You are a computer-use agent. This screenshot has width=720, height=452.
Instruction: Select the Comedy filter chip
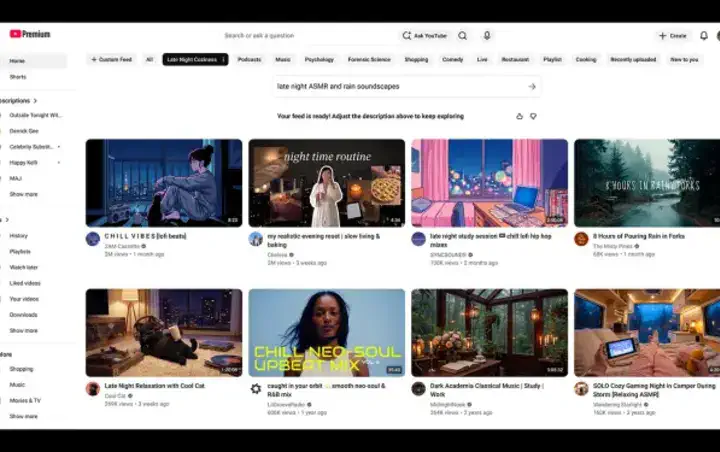(x=453, y=59)
